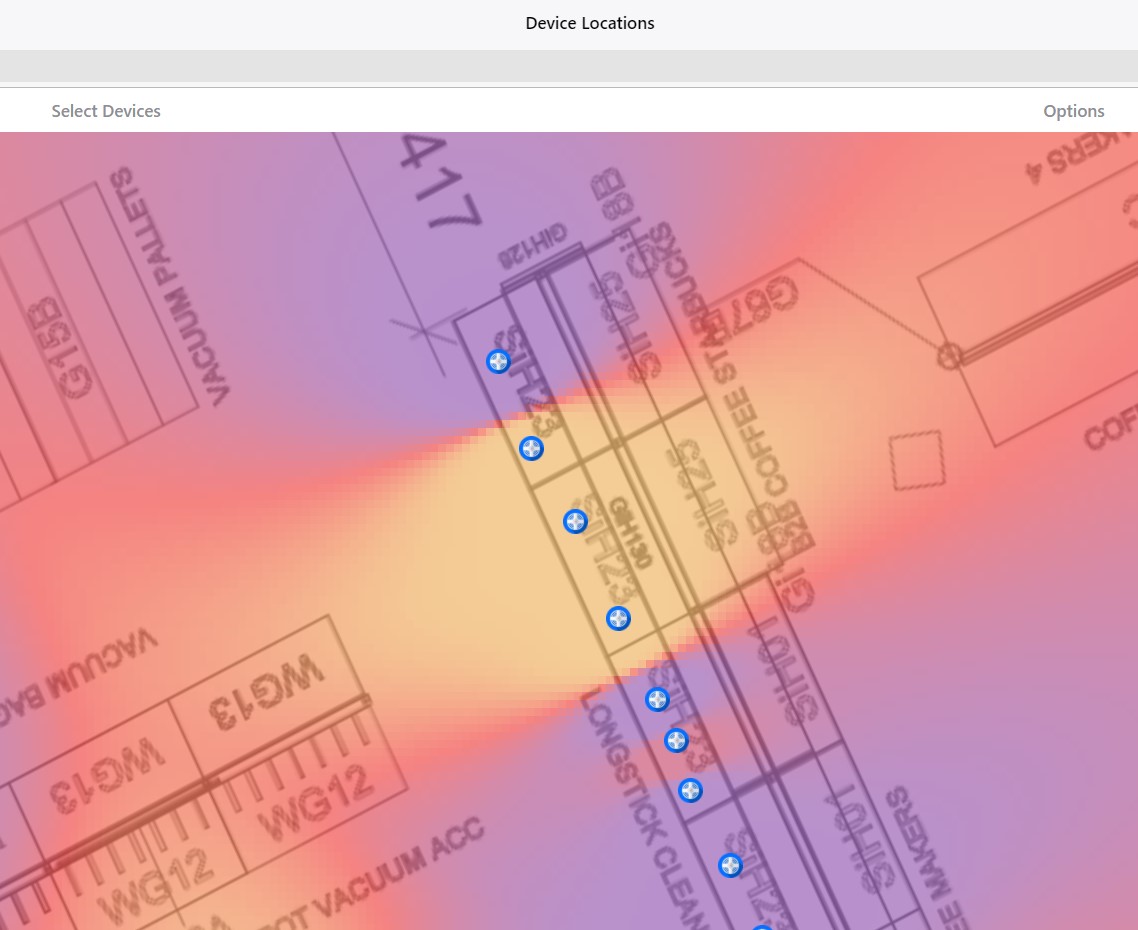This screenshot has height=930, width=1138.
Task: Select the topmost device marker near 417
Action: [498, 362]
